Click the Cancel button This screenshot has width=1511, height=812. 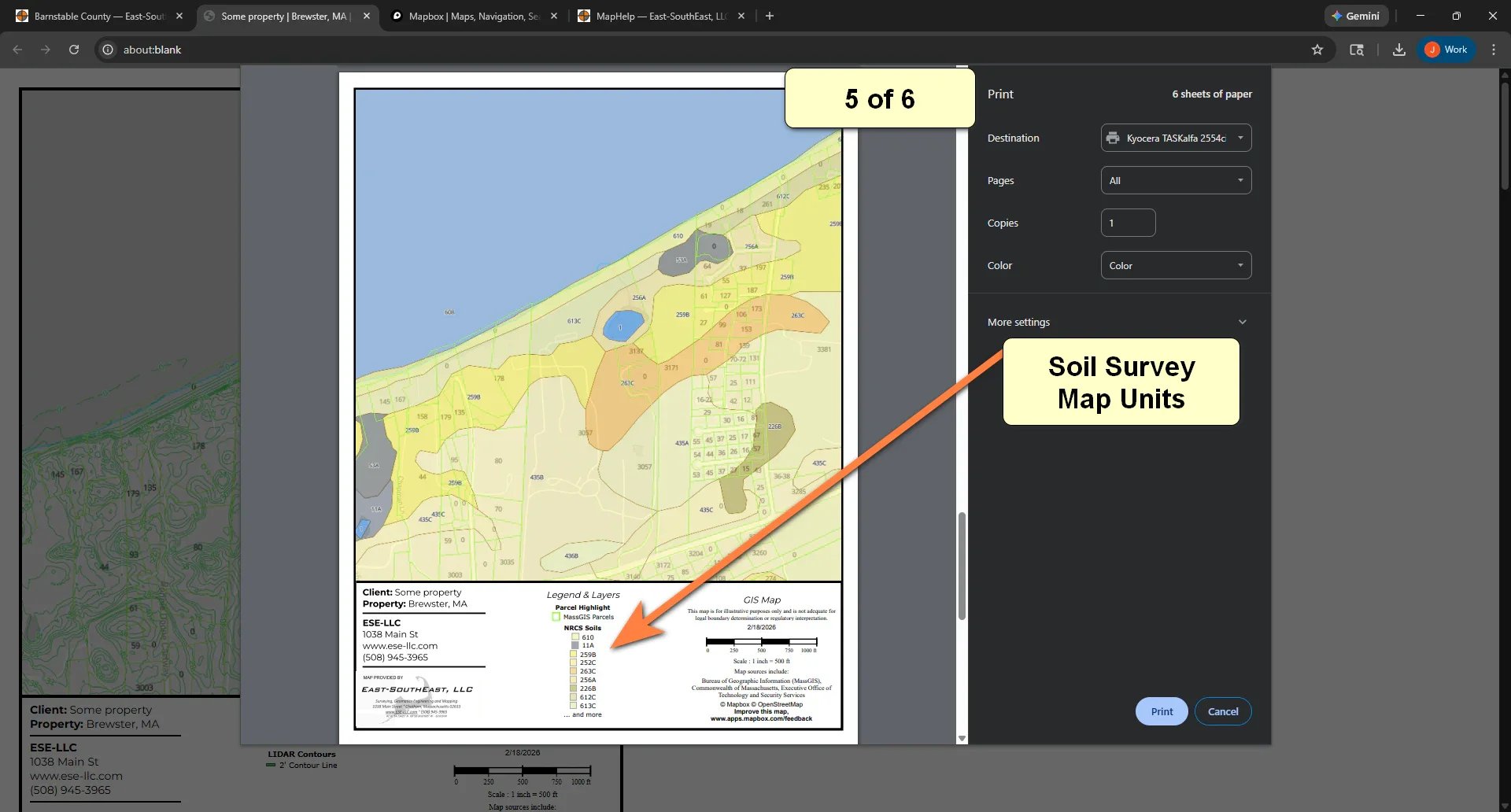pos(1222,710)
